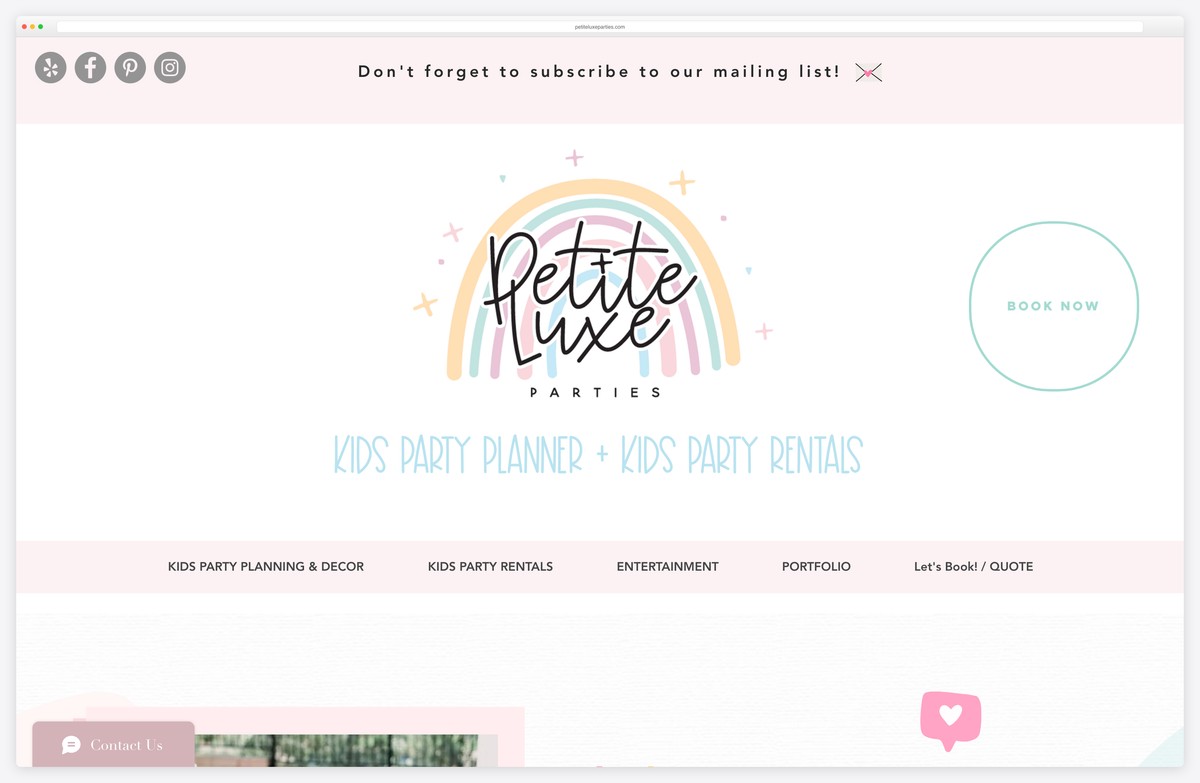This screenshot has height=783, width=1200.
Task: Click the pink heart like icon
Action: 950,716
